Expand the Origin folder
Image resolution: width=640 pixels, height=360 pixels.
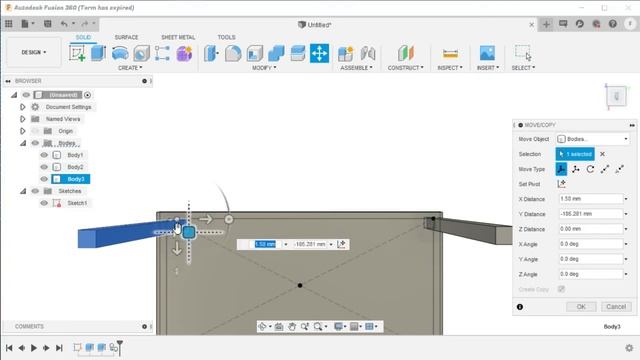[x=22, y=131]
